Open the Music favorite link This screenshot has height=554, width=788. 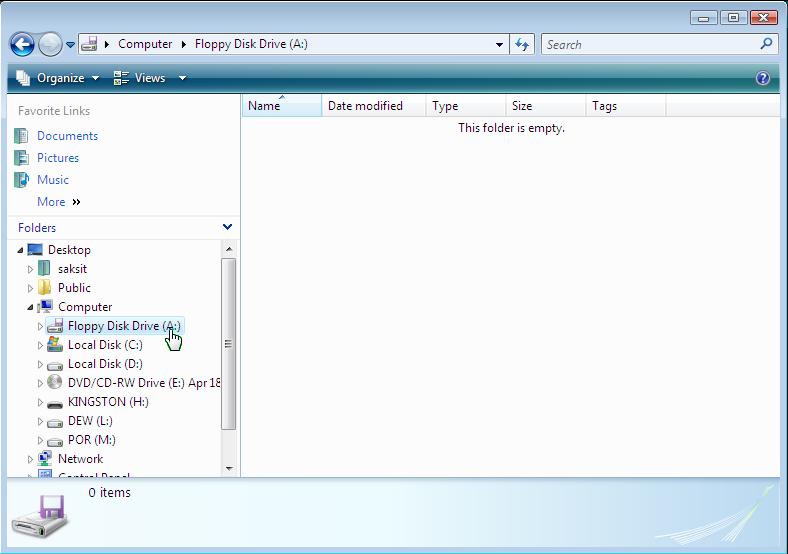(53, 180)
